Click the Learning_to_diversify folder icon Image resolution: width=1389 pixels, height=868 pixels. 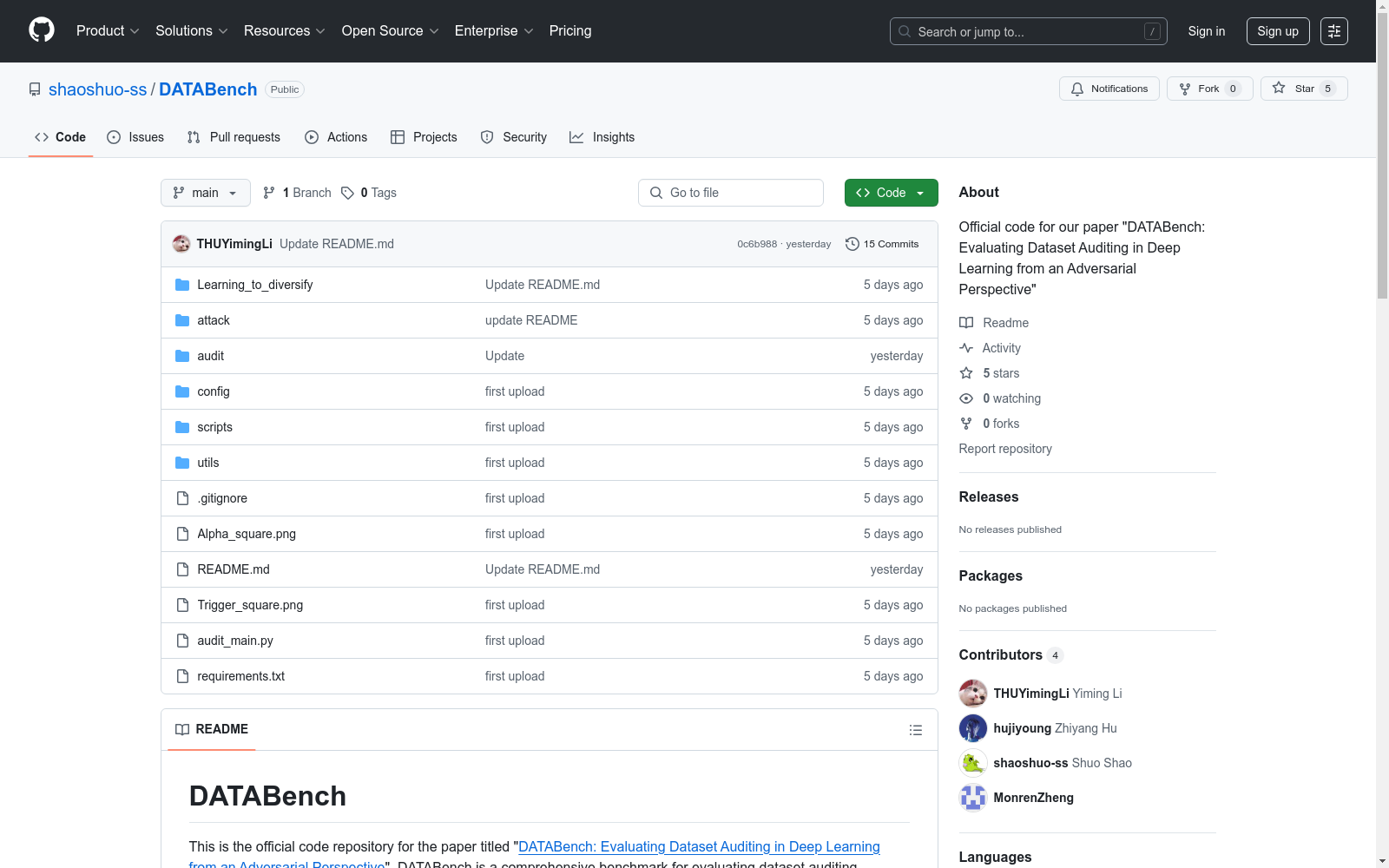[x=182, y=285]
